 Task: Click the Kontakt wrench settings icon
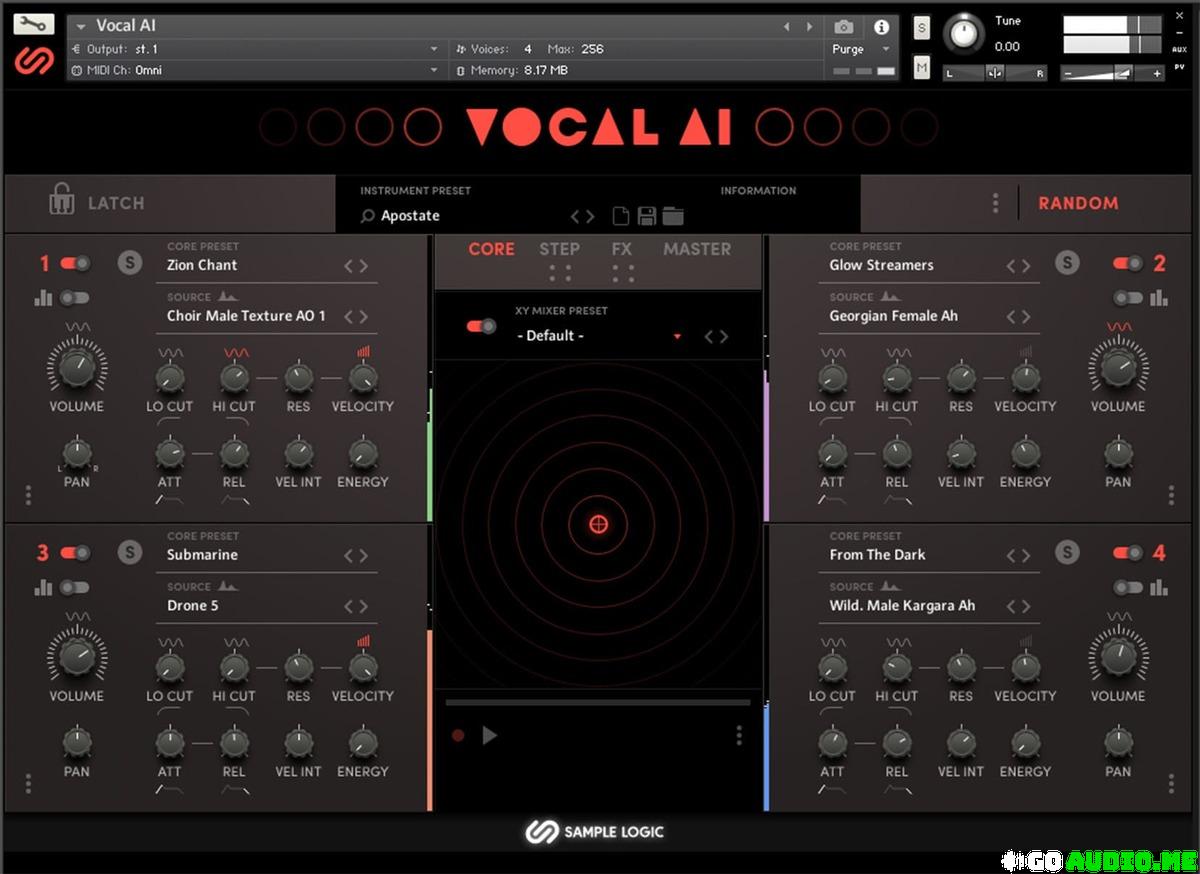33,25
